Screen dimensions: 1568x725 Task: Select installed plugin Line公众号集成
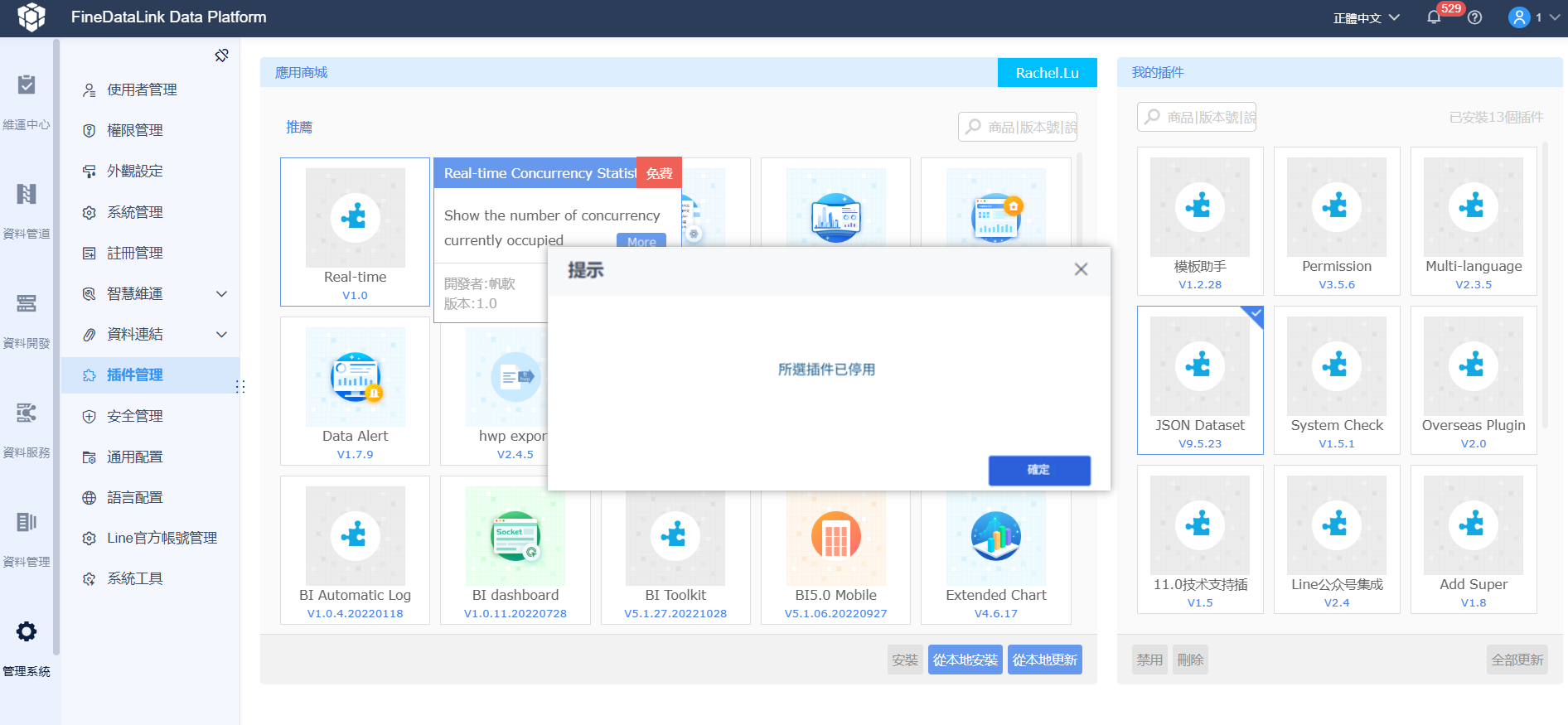point(1337,539)
